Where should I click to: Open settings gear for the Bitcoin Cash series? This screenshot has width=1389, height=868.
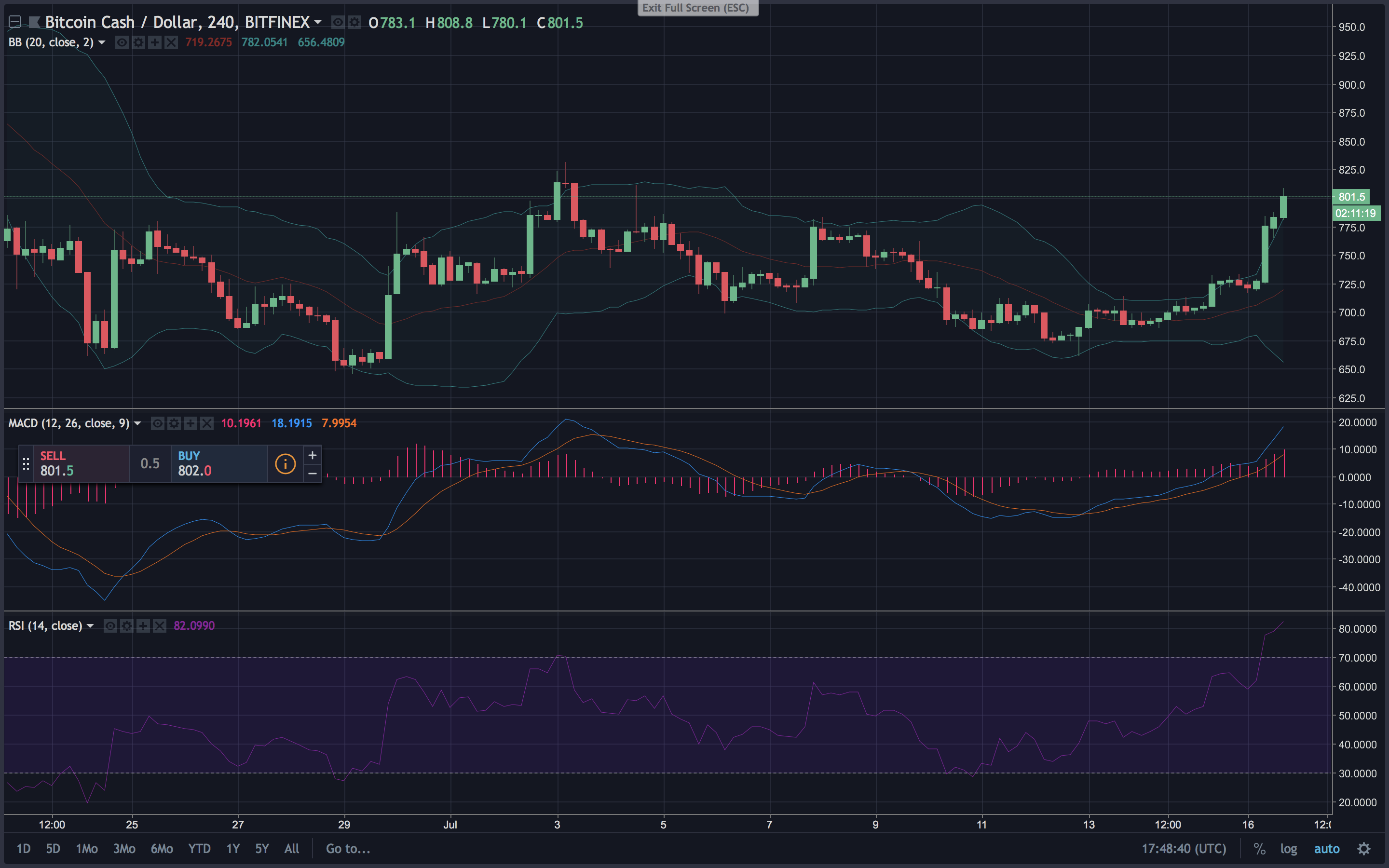(354, 22)
